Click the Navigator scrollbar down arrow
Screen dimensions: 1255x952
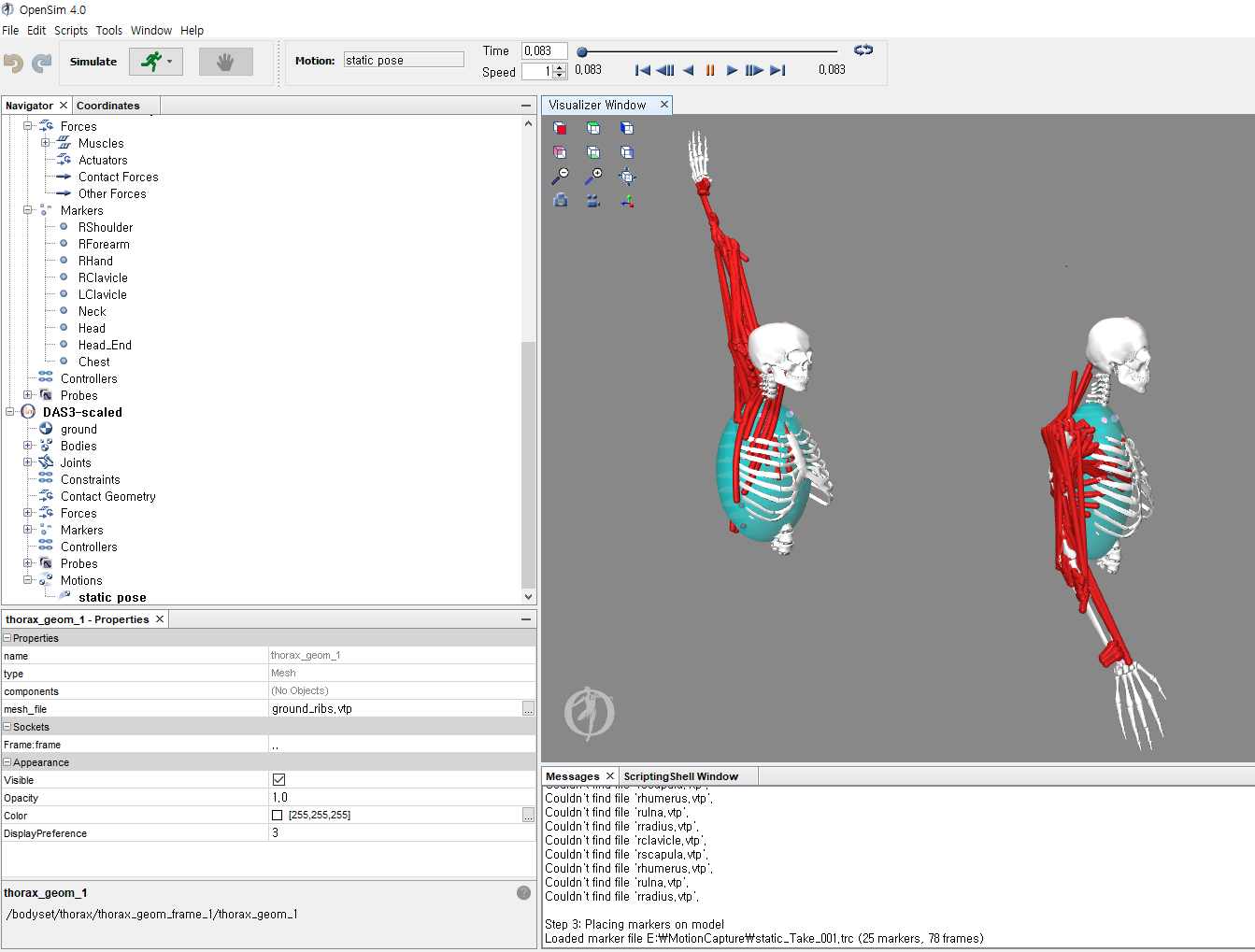tap(529, 597)
